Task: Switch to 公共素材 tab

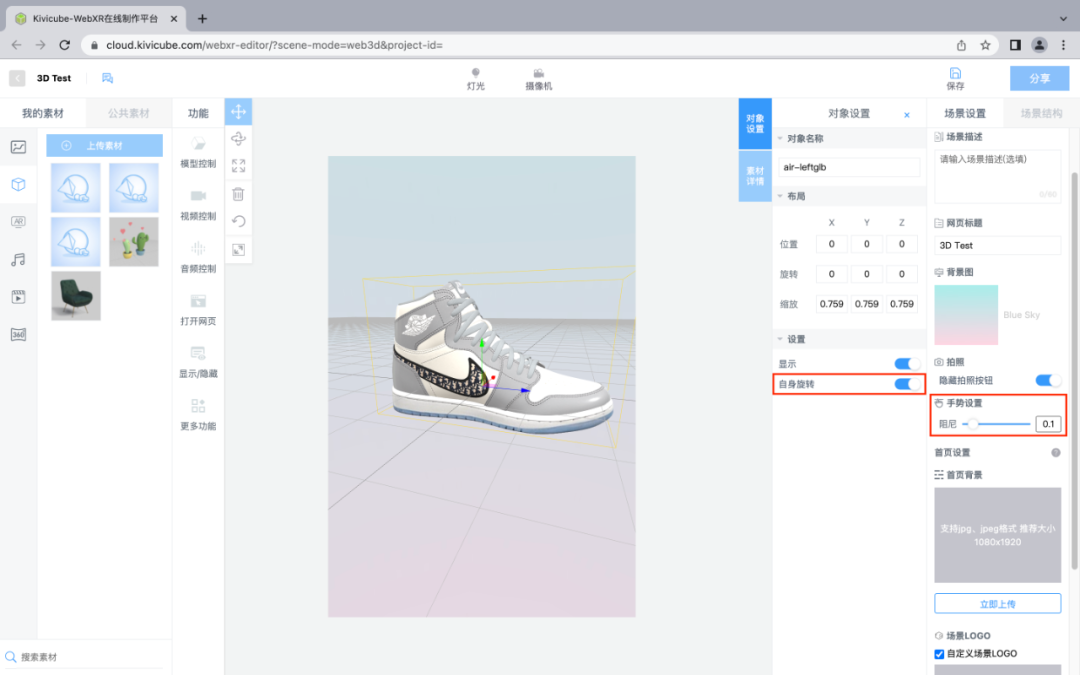Action: 128,113
